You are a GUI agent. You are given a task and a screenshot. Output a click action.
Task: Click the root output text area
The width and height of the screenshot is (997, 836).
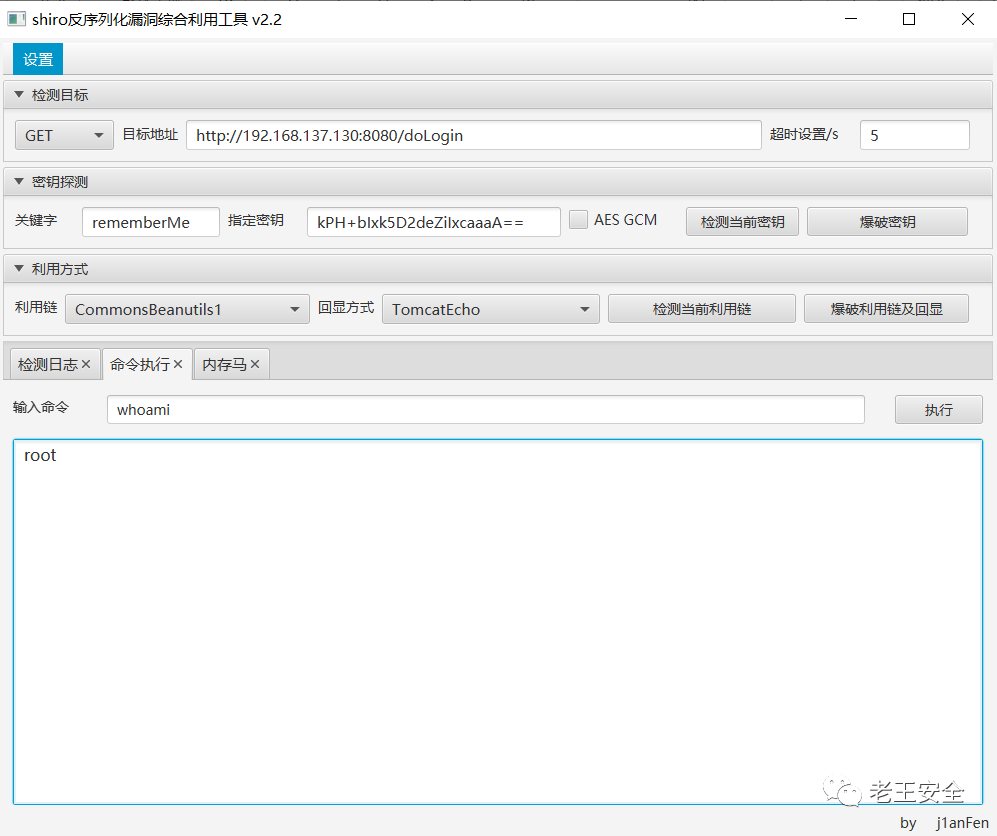[498, 622]
